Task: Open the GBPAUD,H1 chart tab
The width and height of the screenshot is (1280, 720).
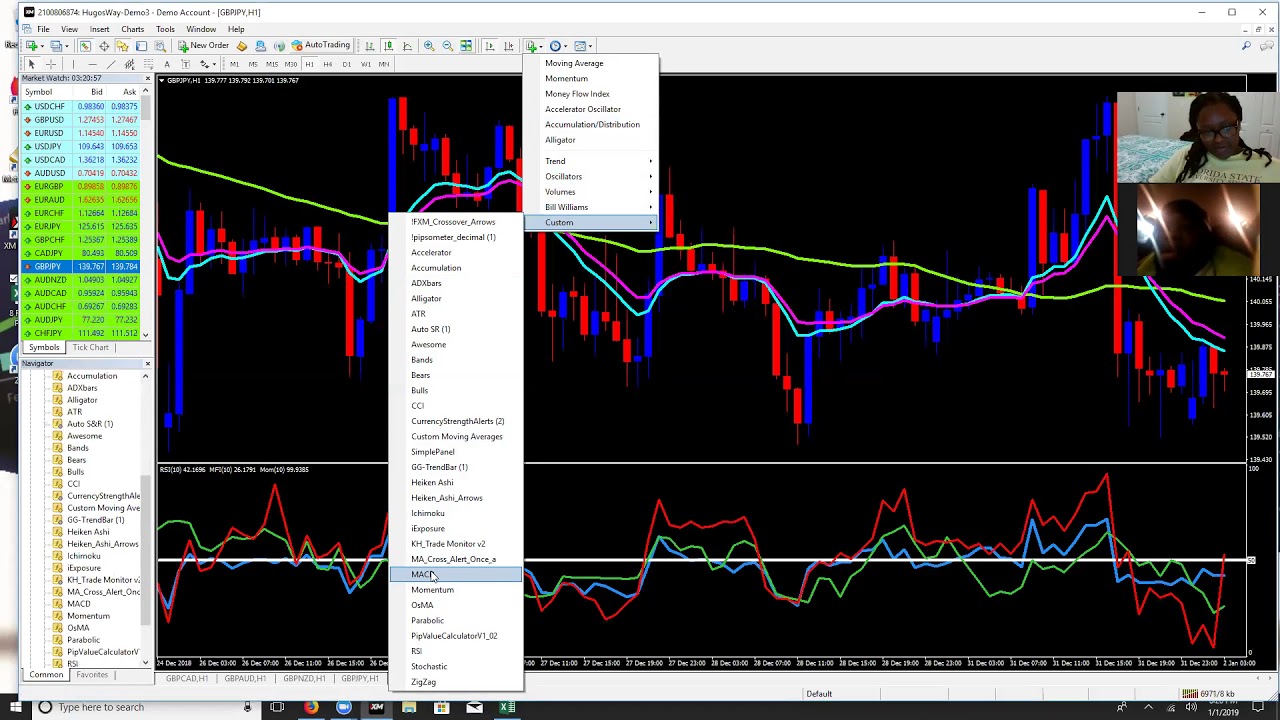Action: [245, 679]
